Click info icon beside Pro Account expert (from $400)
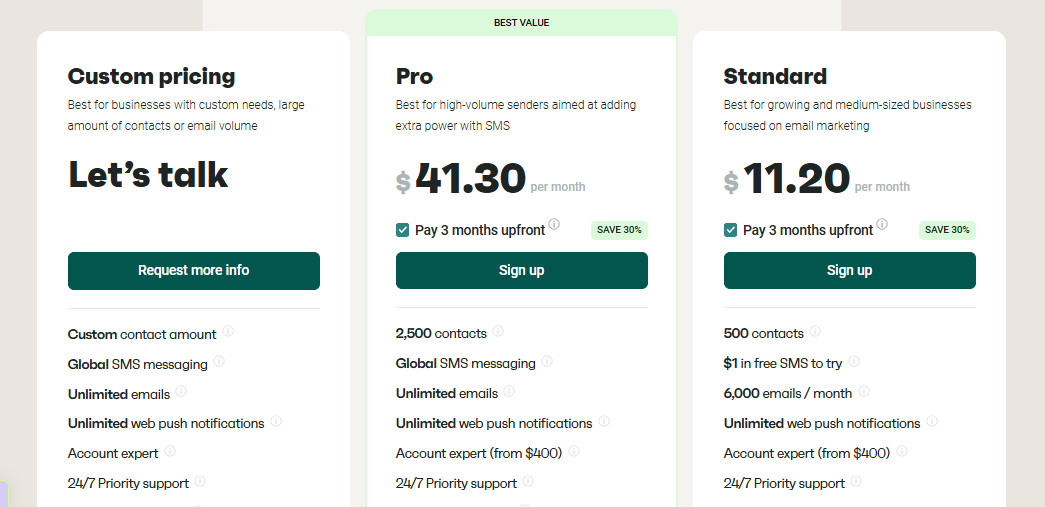1045x507 pixels. click(574, 451)
